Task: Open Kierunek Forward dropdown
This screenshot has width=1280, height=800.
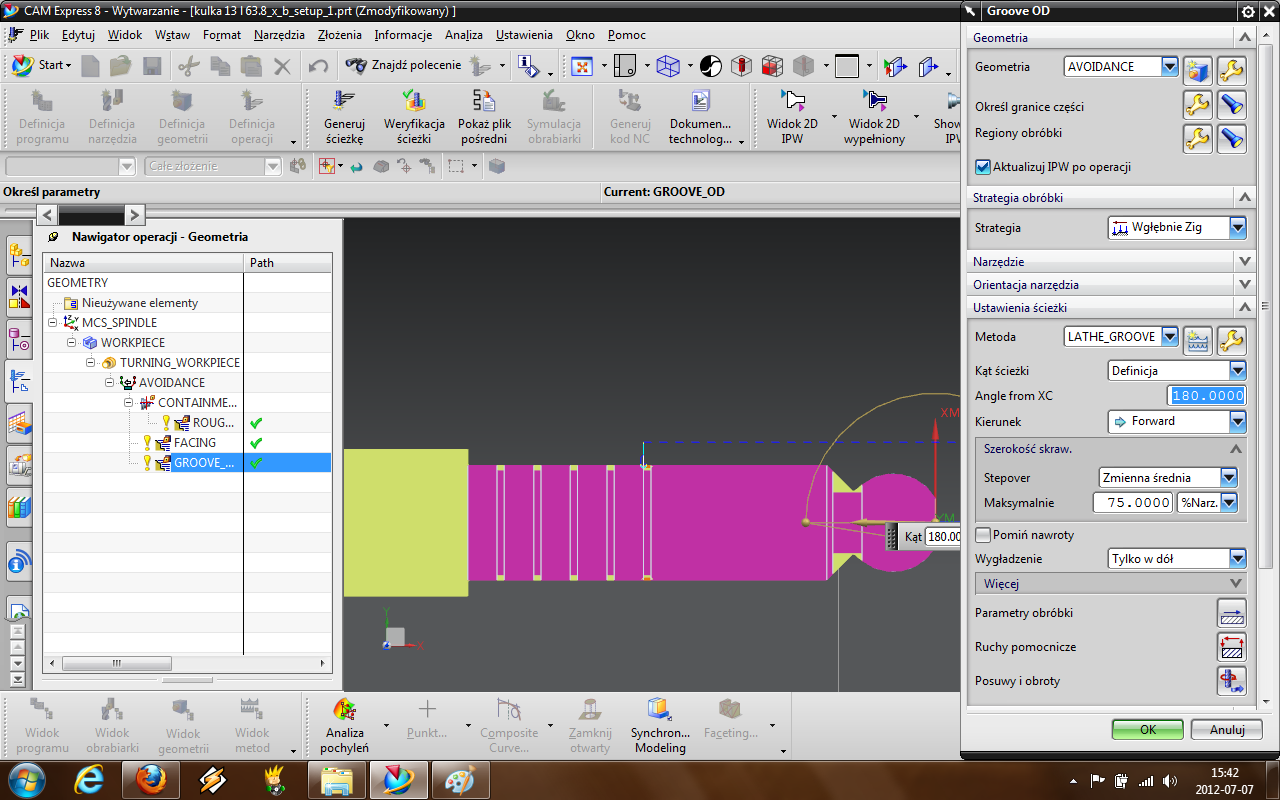Action: [x=1238, y=421]
